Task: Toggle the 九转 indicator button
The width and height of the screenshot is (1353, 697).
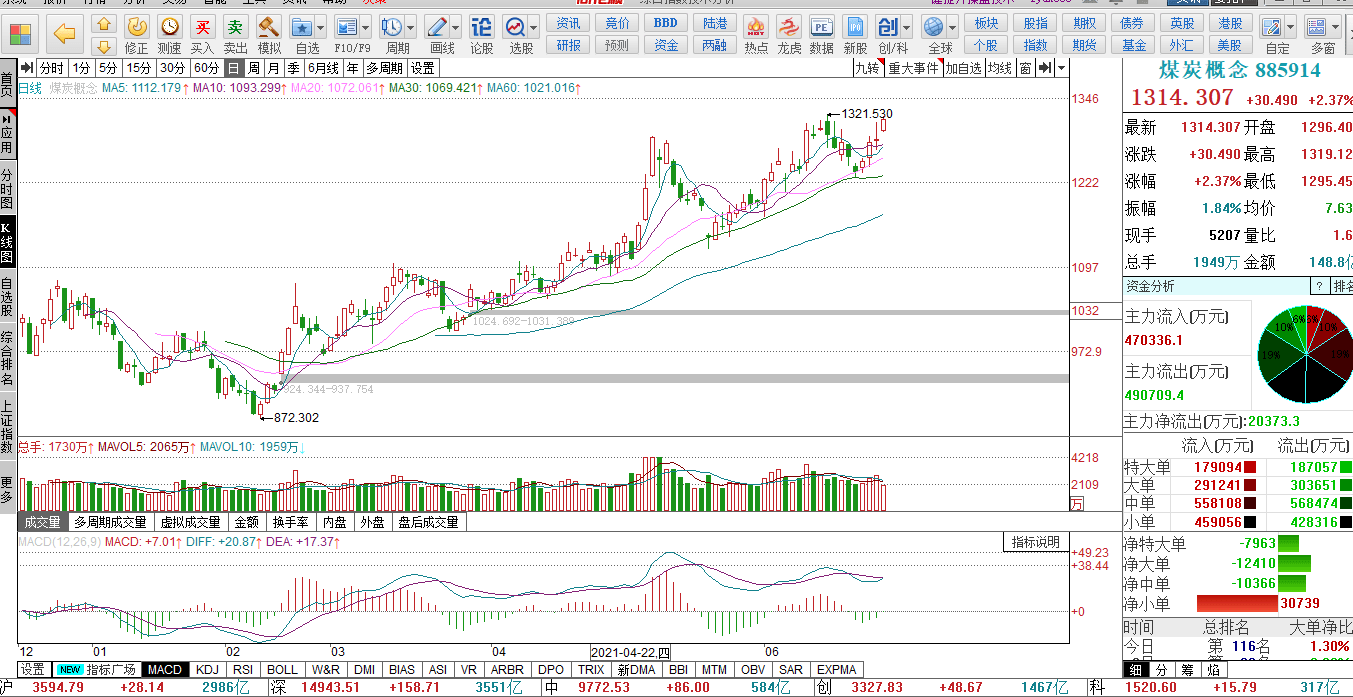Action: pos(868,68)
